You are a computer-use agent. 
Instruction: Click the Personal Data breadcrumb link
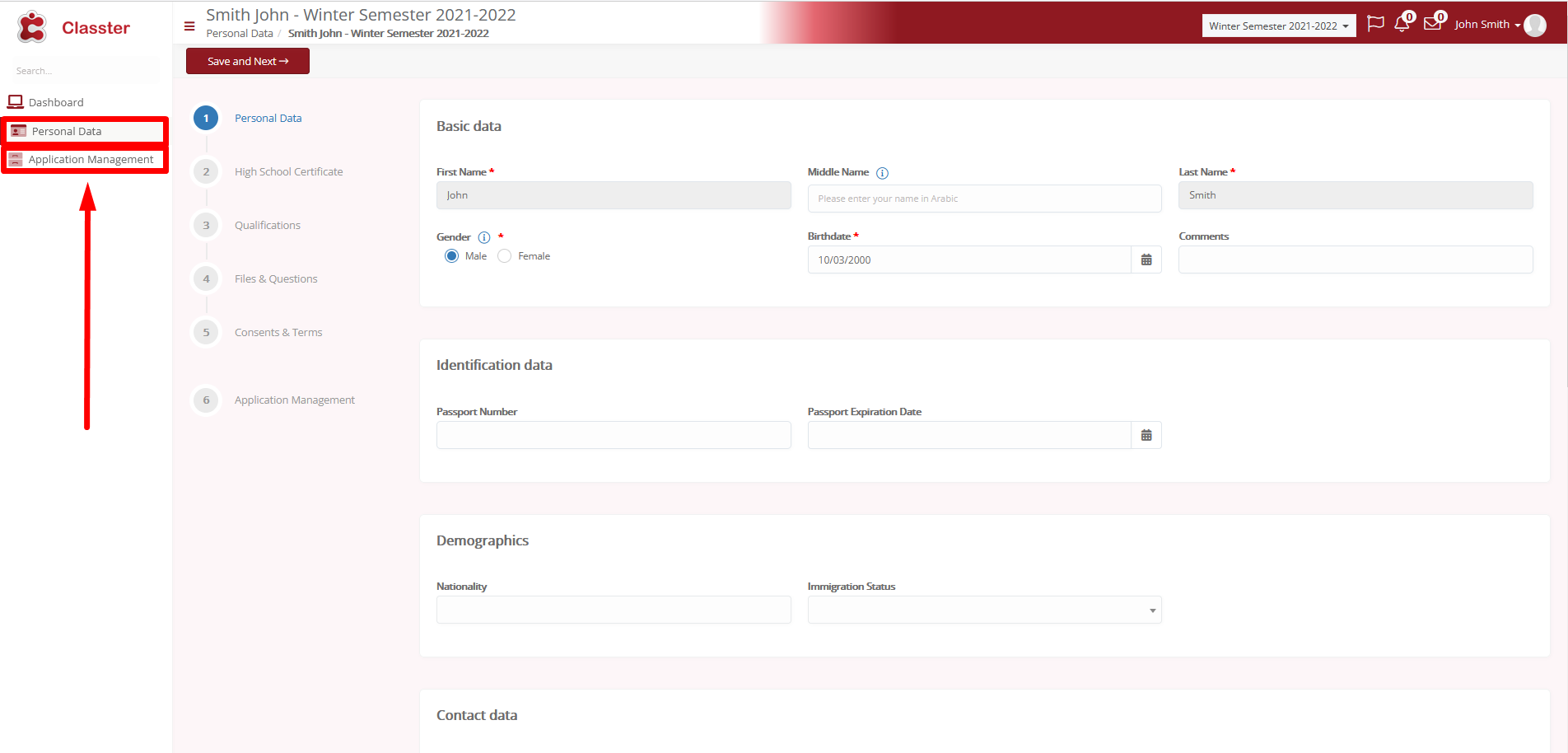click(x=240, y=34)
